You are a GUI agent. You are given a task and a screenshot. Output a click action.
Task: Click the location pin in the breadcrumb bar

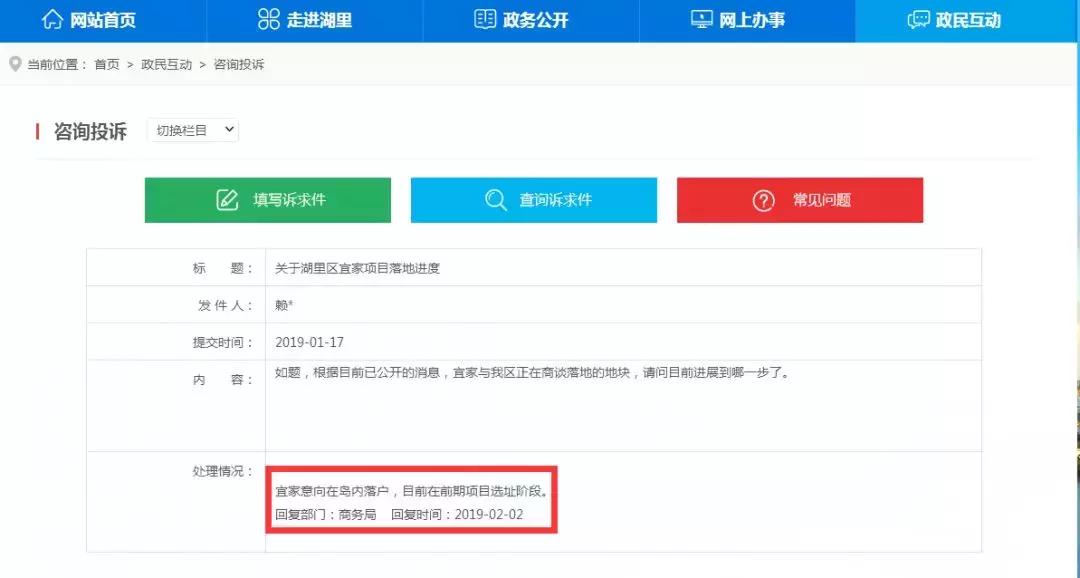pos(14,63)
